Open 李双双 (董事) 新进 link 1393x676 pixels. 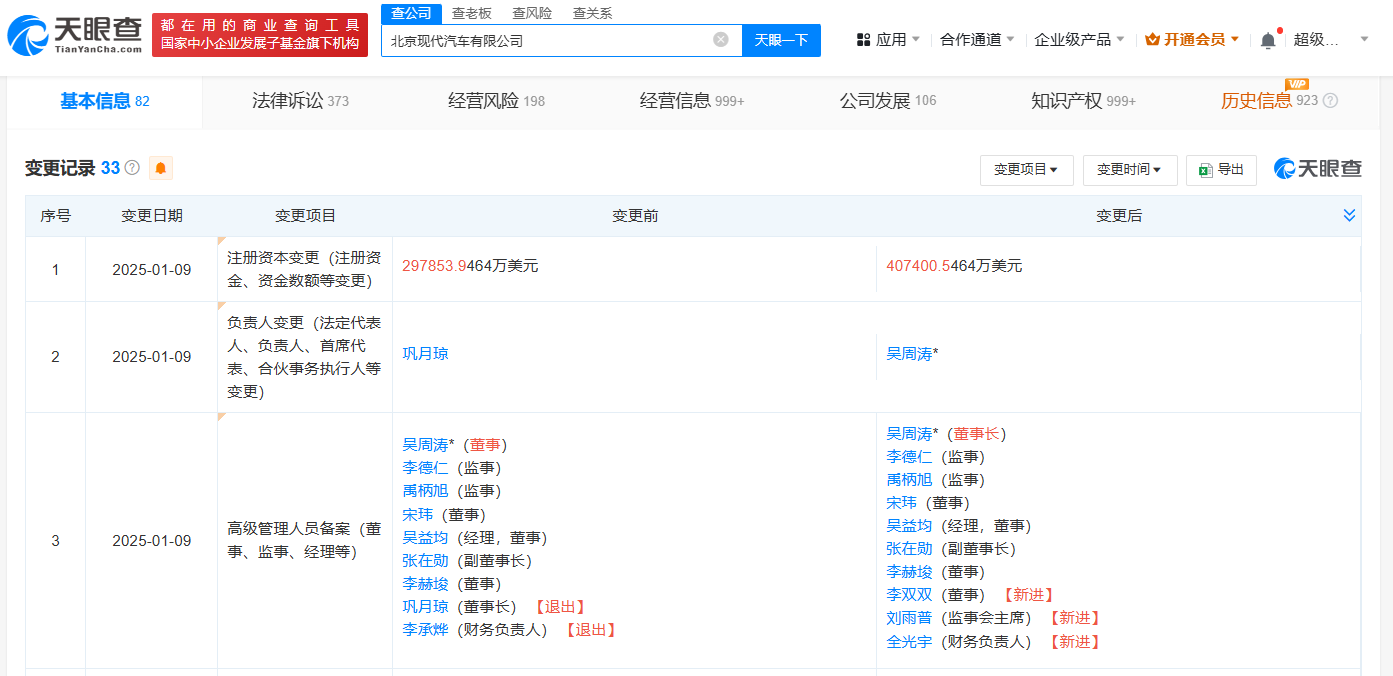[909, 595]
